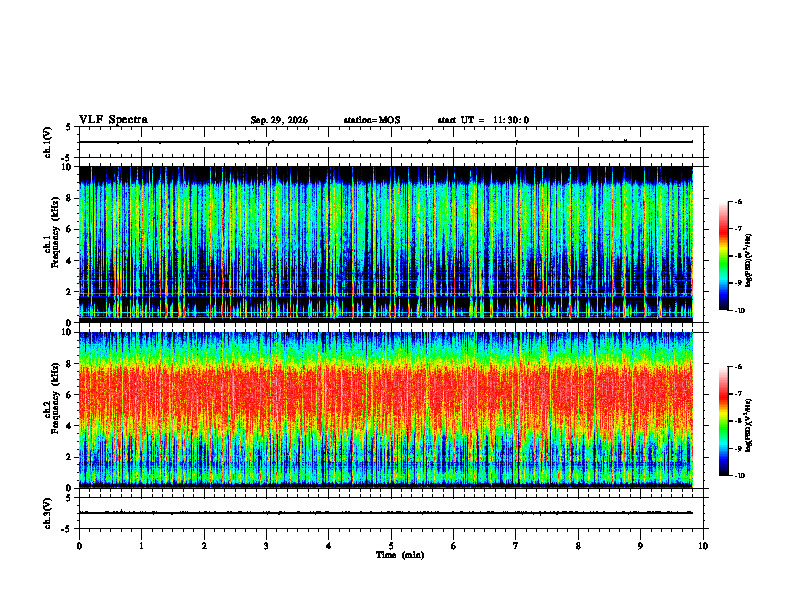Click the -6 label on ch.1 color scale
Screen dimensions: 792x612
tap(737, 202)
